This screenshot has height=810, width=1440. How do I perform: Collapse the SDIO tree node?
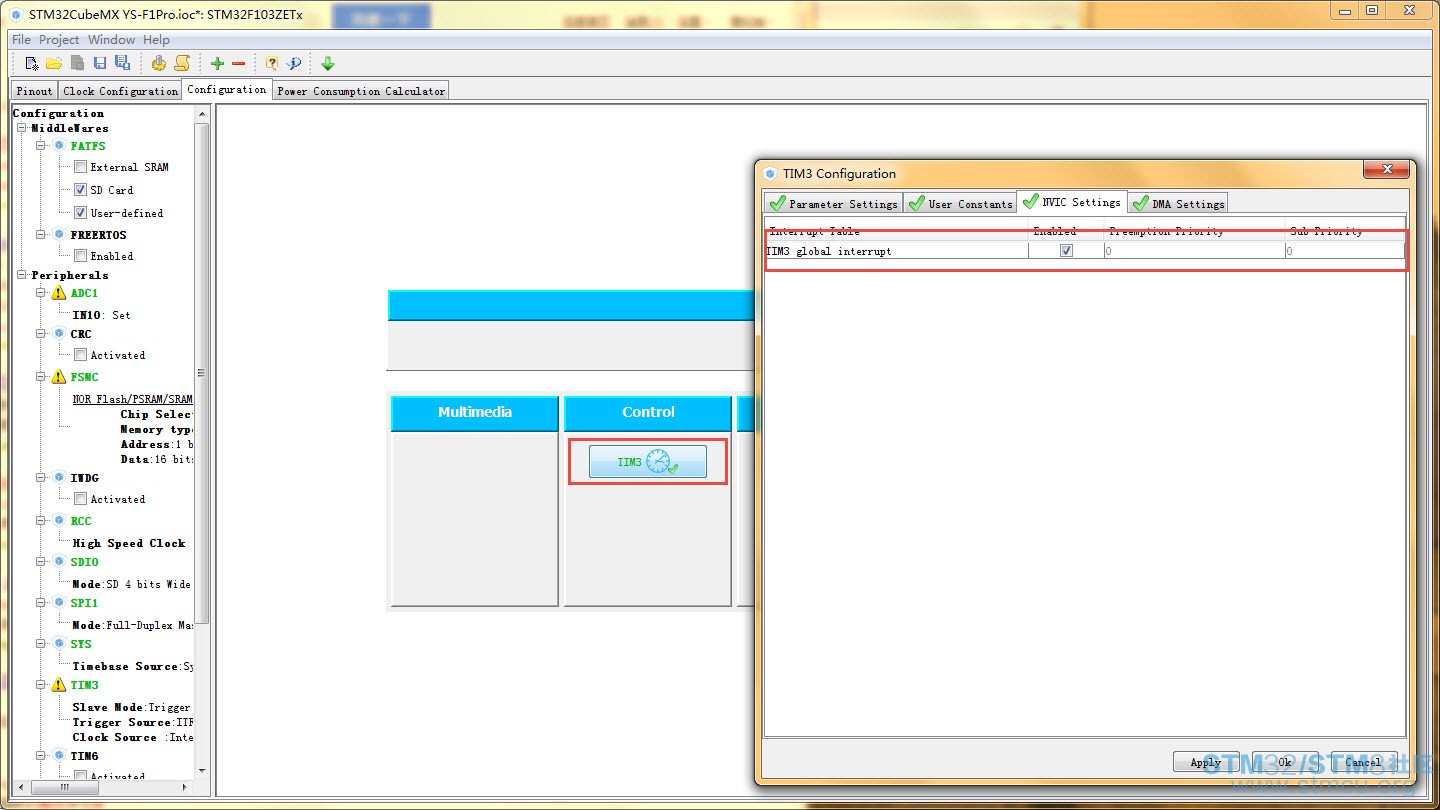pyautogui.click(x=42, y=562)
